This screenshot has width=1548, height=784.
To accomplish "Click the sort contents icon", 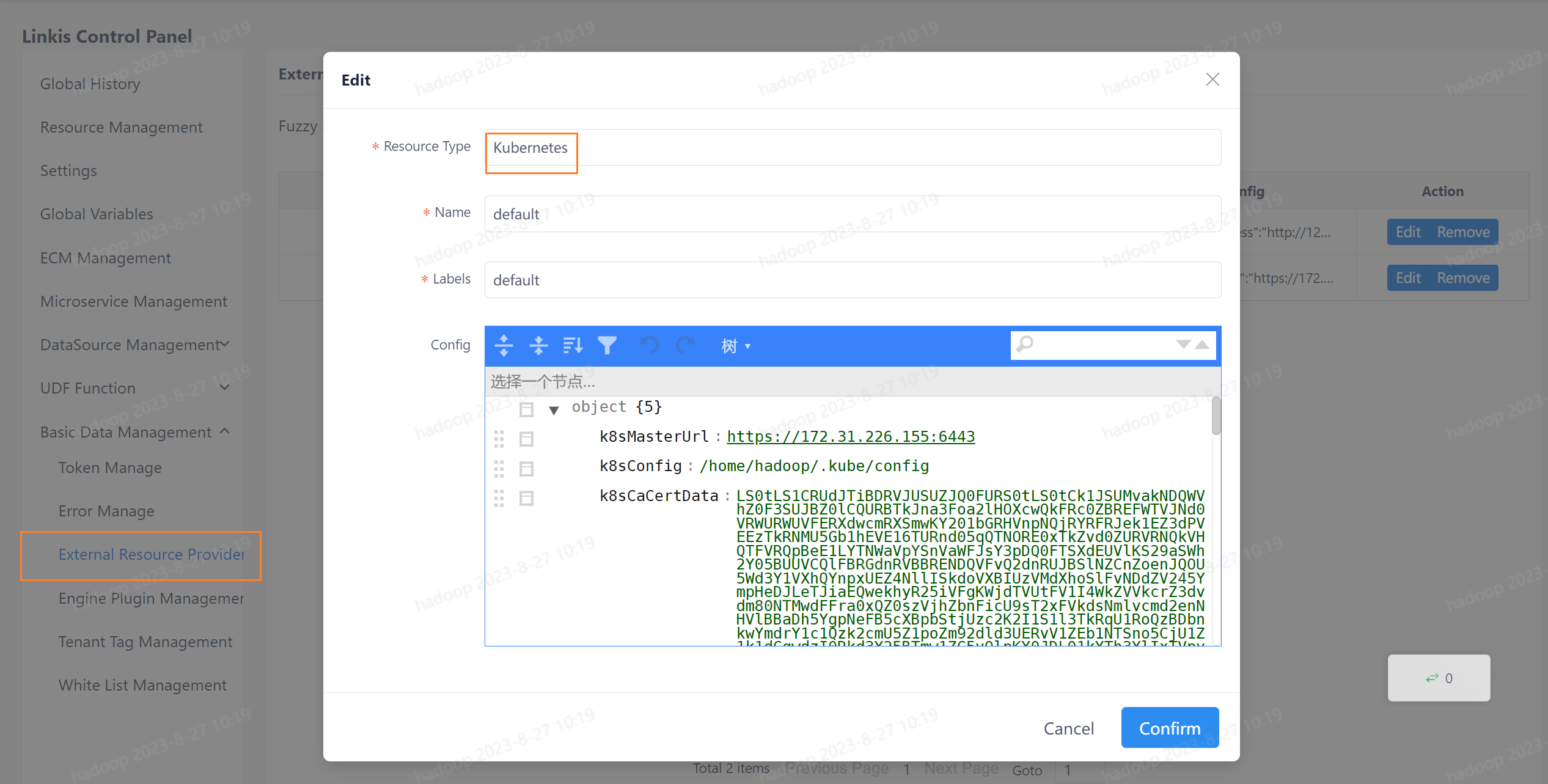I will pos(573,345).
